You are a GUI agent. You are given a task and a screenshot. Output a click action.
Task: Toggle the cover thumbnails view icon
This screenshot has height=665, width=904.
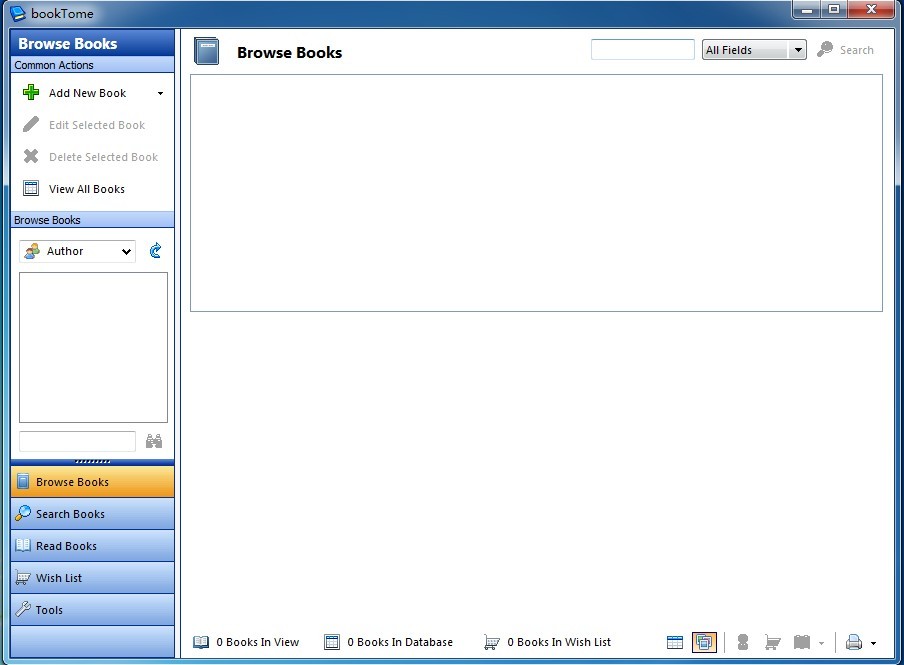704,642
